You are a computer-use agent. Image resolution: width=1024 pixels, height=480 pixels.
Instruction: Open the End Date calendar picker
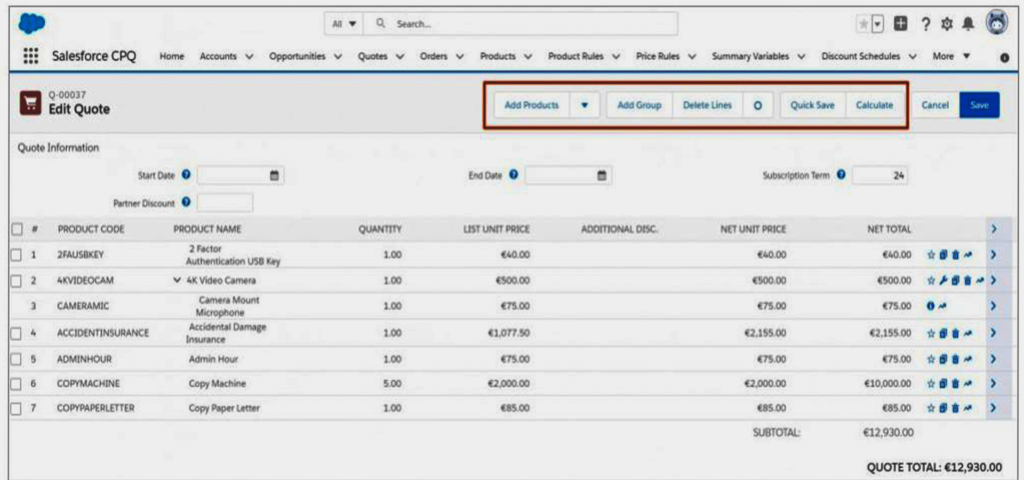coord(603,175)
